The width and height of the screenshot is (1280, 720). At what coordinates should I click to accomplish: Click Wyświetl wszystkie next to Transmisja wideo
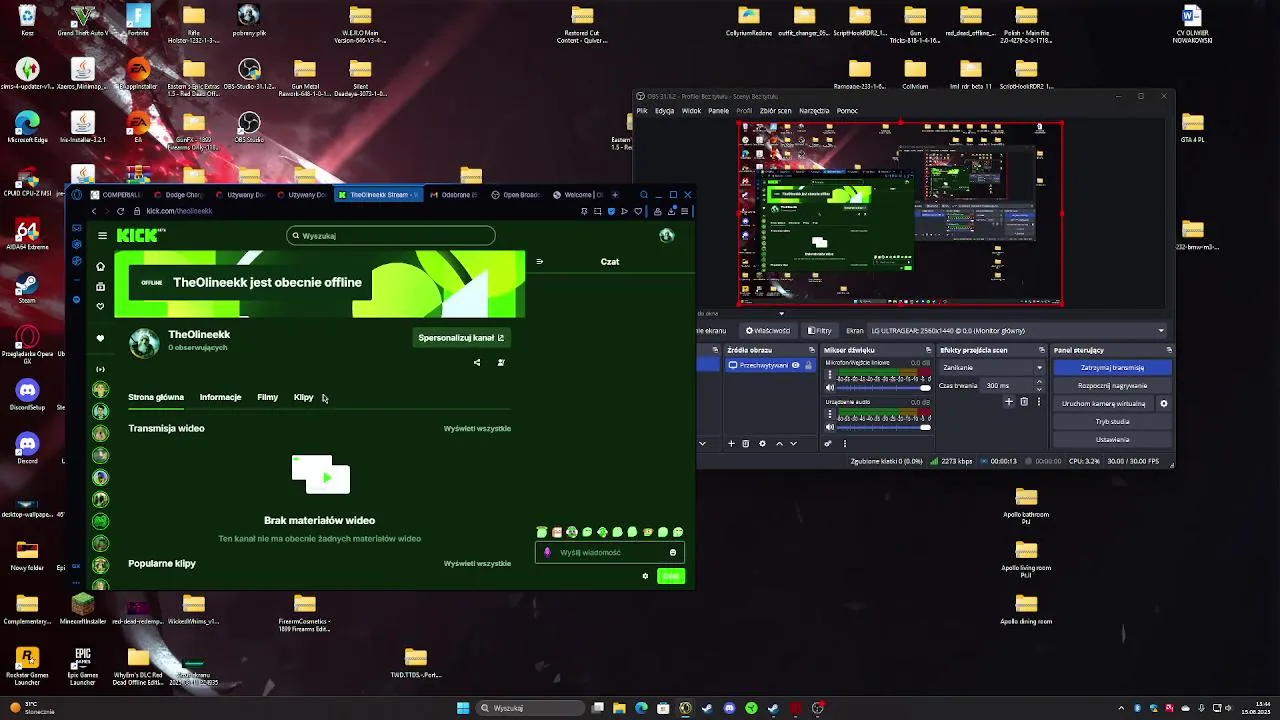(x=477, y=428)
